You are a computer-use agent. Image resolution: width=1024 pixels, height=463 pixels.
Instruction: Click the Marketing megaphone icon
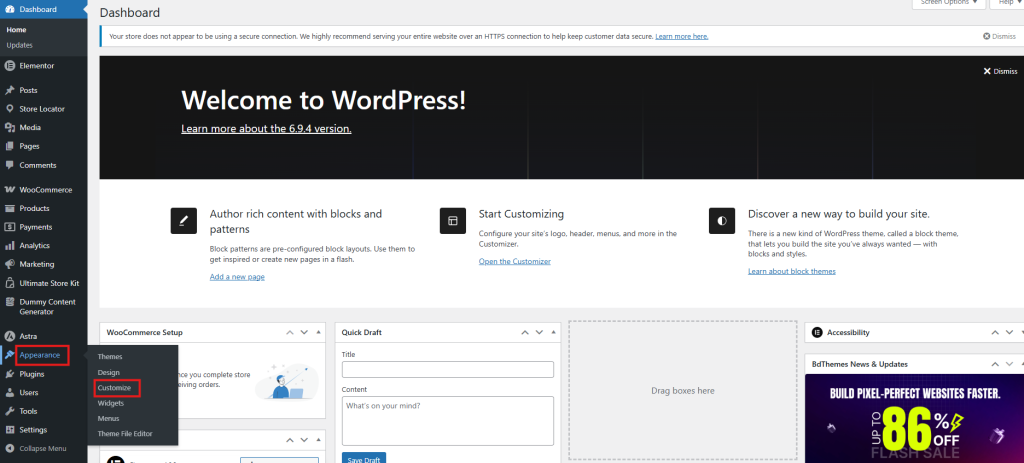[x=9, y=264]
